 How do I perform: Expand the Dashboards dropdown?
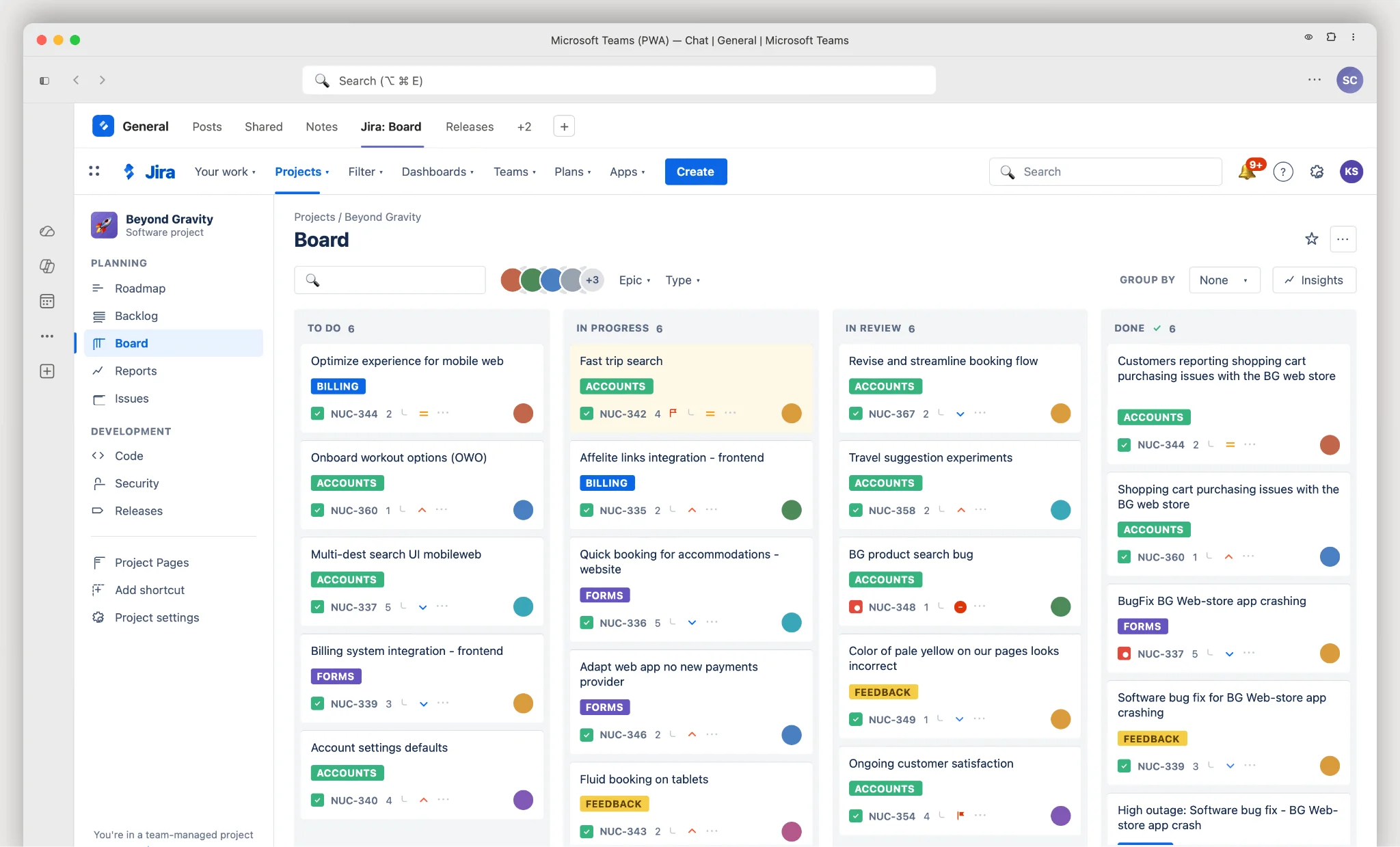(x=437, y=172)
